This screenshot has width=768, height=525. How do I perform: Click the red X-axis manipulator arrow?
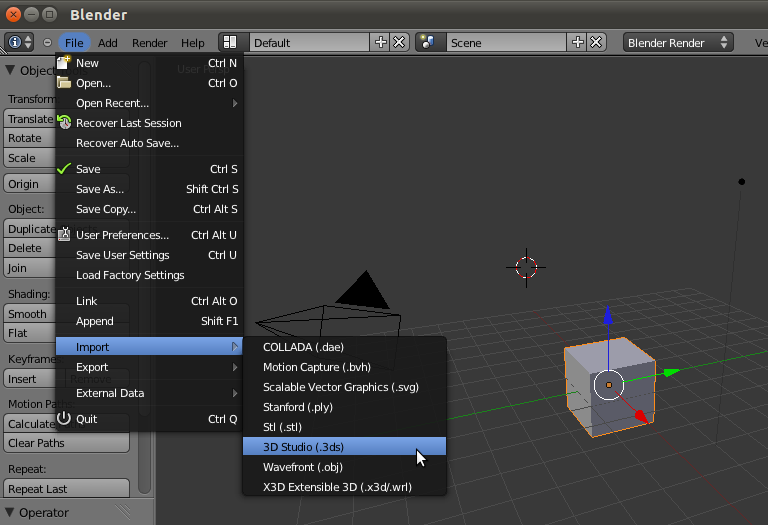(641, 417)
